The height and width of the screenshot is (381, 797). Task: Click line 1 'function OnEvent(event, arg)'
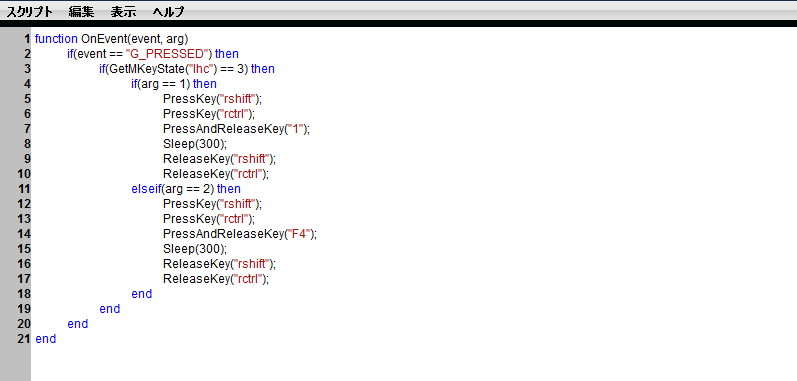(111, 39)
